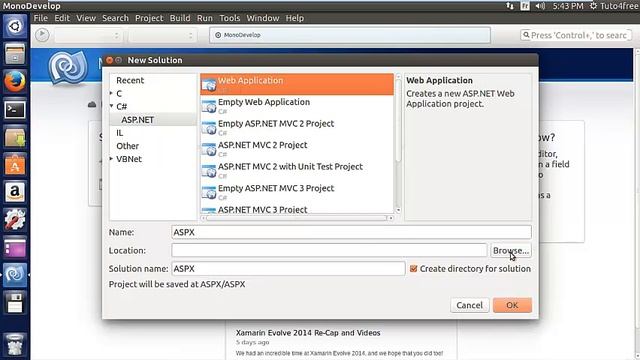This screenshot has width=640, height=360.
Task: Click the template list horizontal scrollbar
Action: click(x=296, y=218)
